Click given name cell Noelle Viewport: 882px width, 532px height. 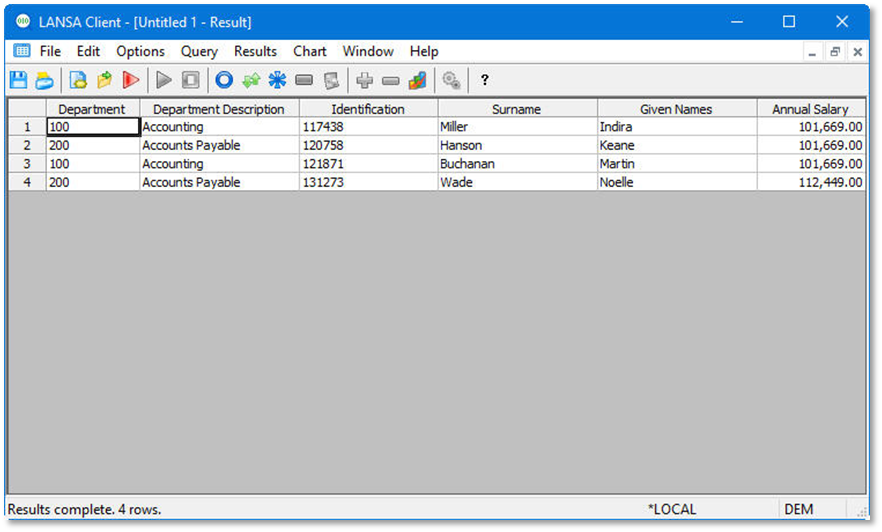tap(677, 182)
